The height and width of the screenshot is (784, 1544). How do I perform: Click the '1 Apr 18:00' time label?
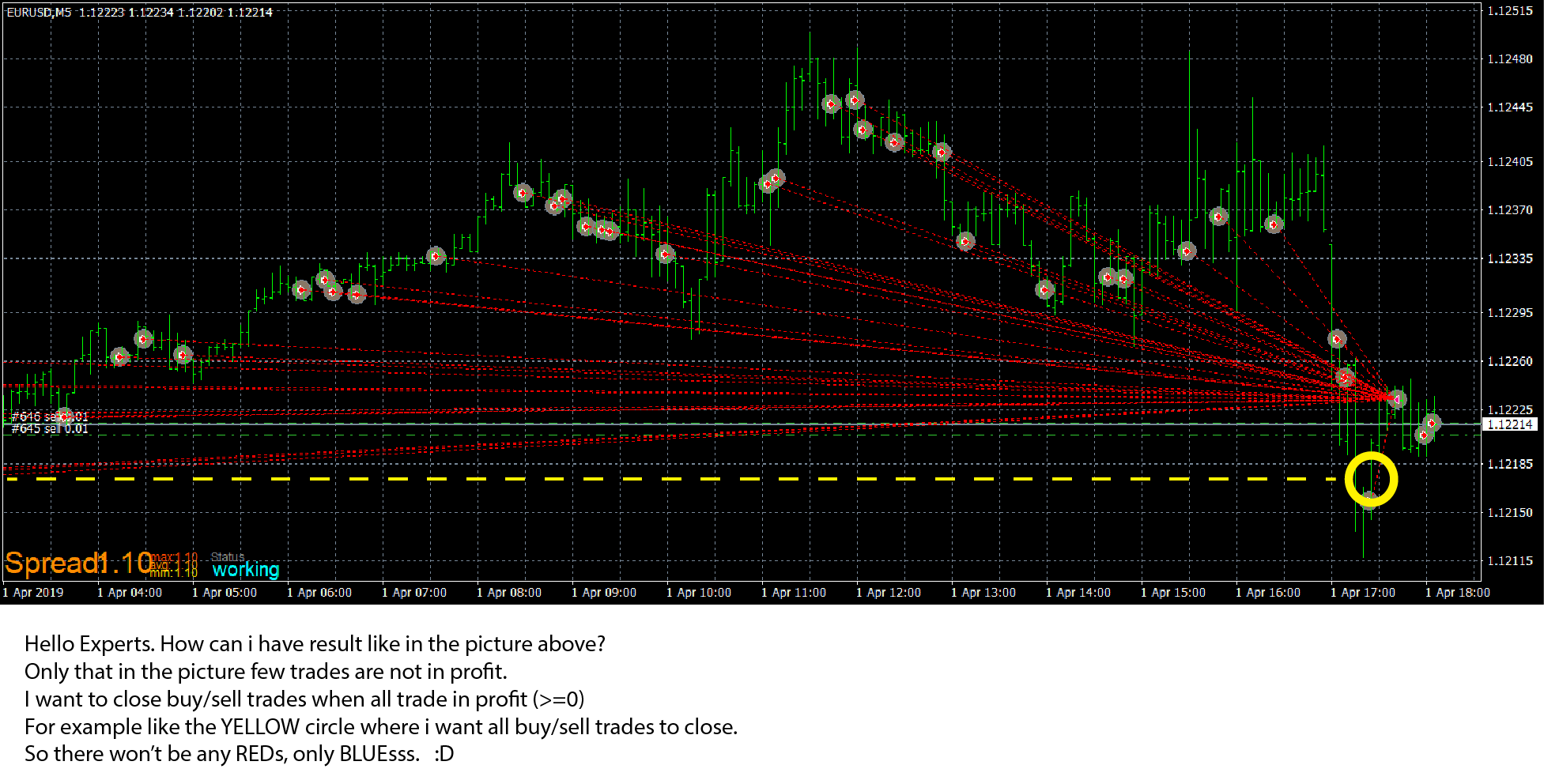click(1458, 592)
